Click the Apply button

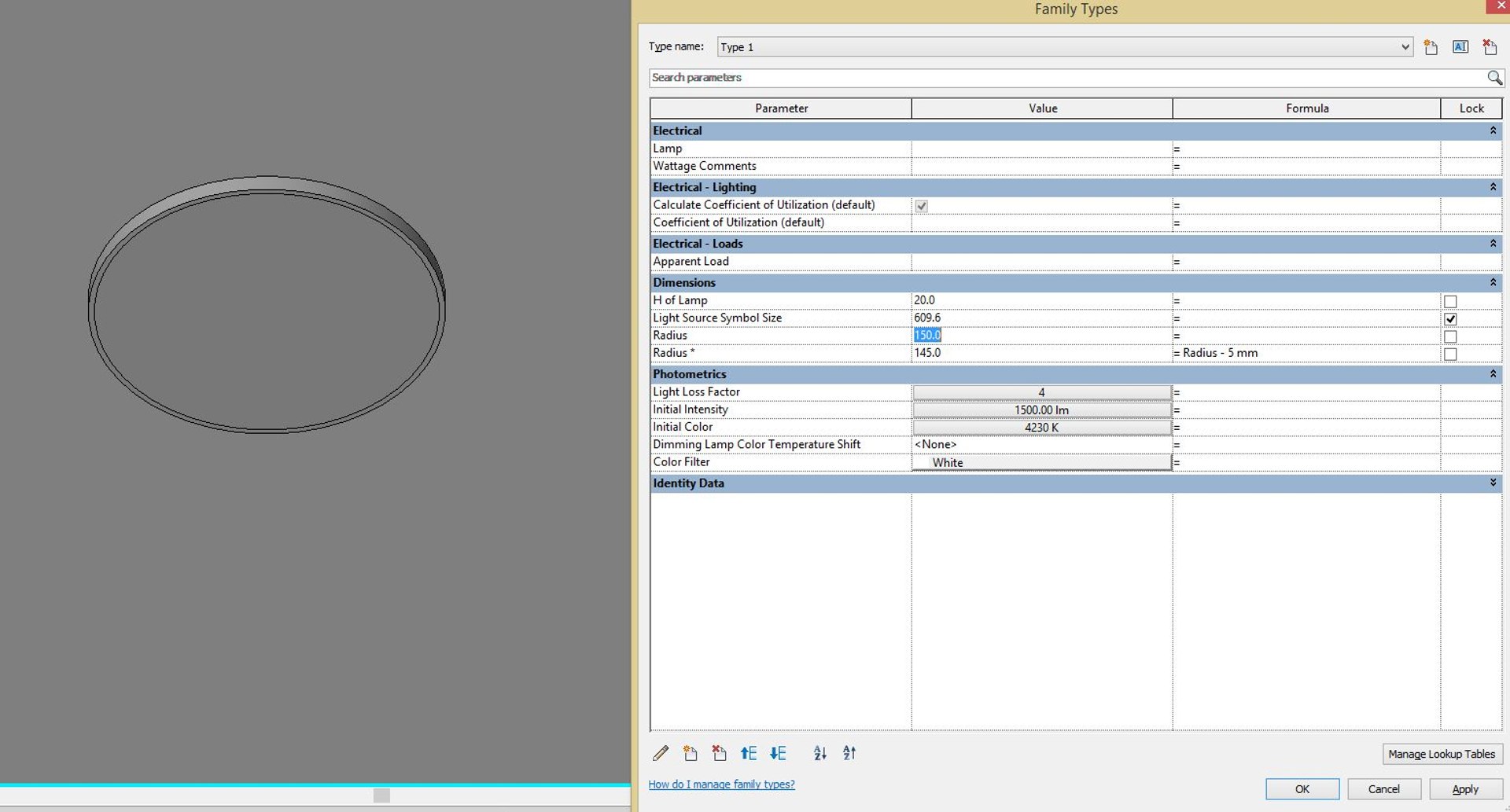(1465, 789)
